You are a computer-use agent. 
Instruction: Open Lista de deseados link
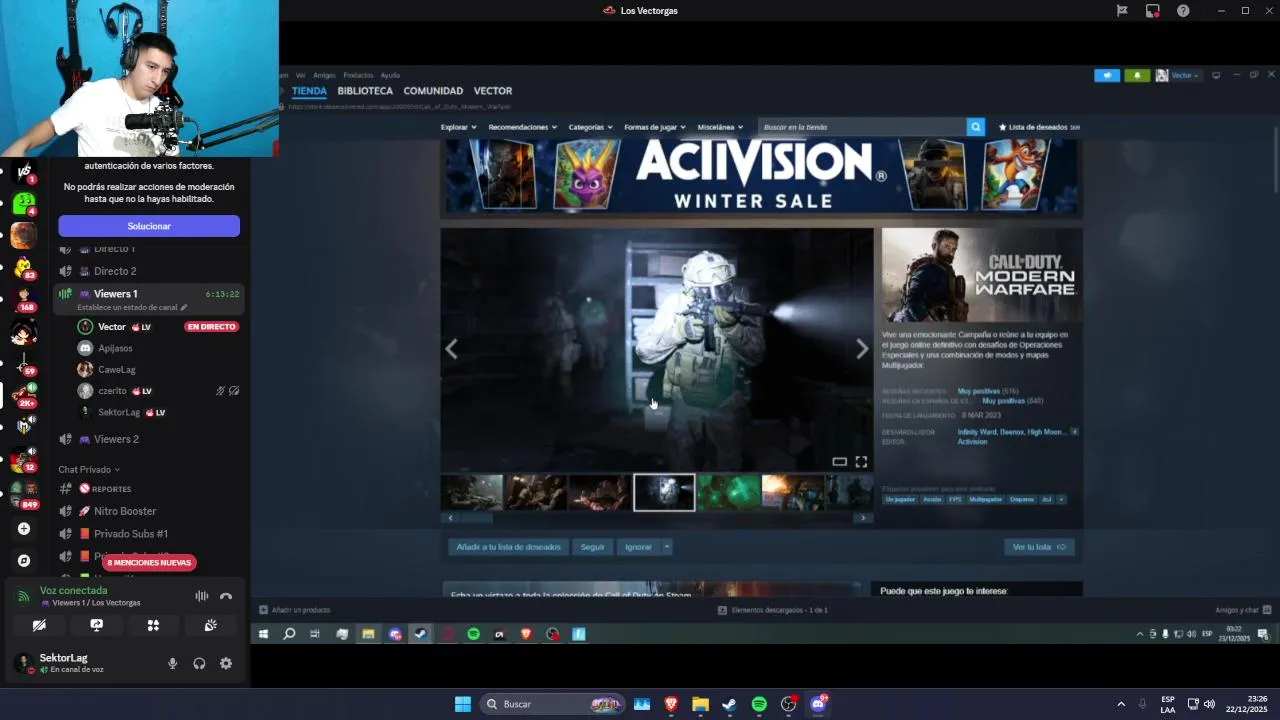[1039, 127]
